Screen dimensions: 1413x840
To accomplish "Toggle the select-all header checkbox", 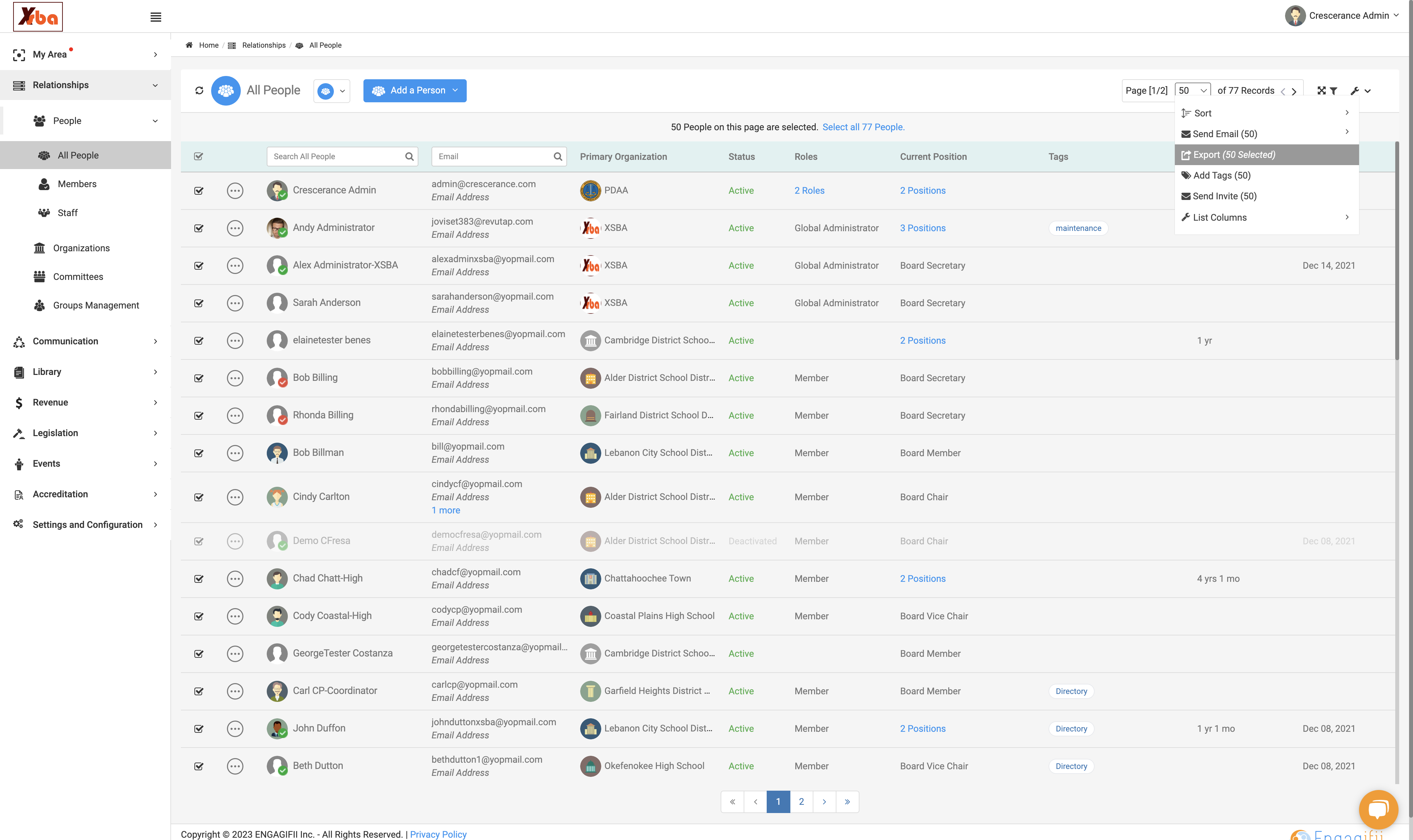I will pos(199,156).
